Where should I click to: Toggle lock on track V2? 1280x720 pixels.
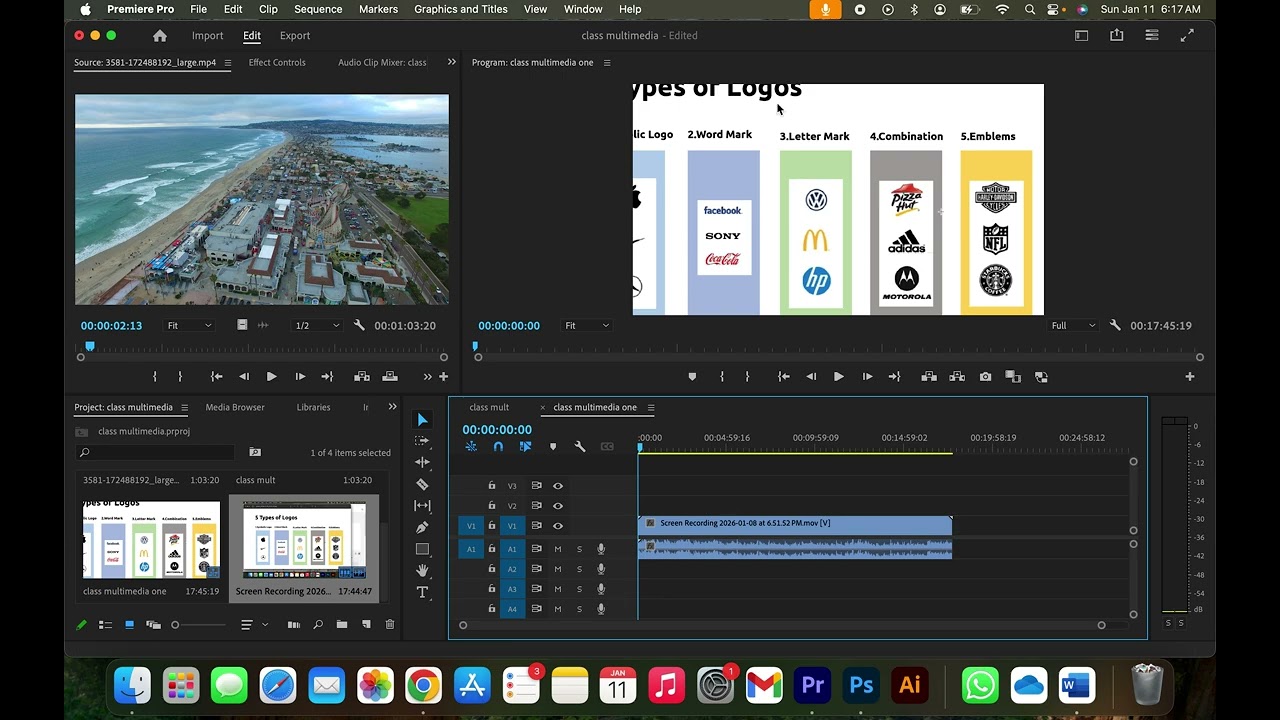click(491, 506)
